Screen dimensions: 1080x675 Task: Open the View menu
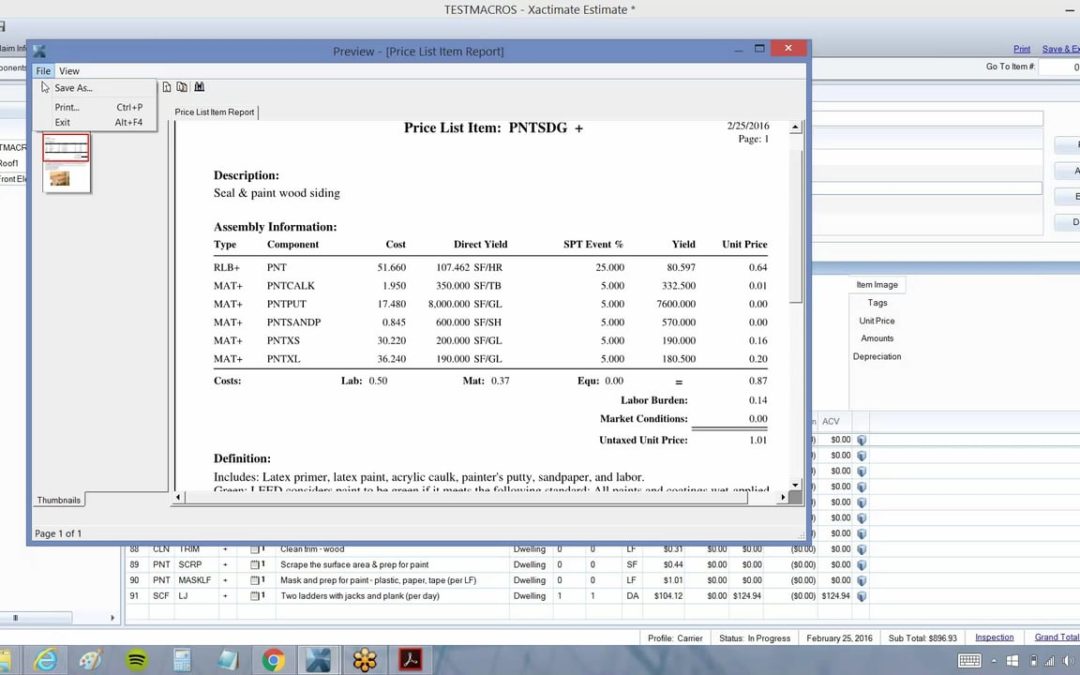point(69,71)
